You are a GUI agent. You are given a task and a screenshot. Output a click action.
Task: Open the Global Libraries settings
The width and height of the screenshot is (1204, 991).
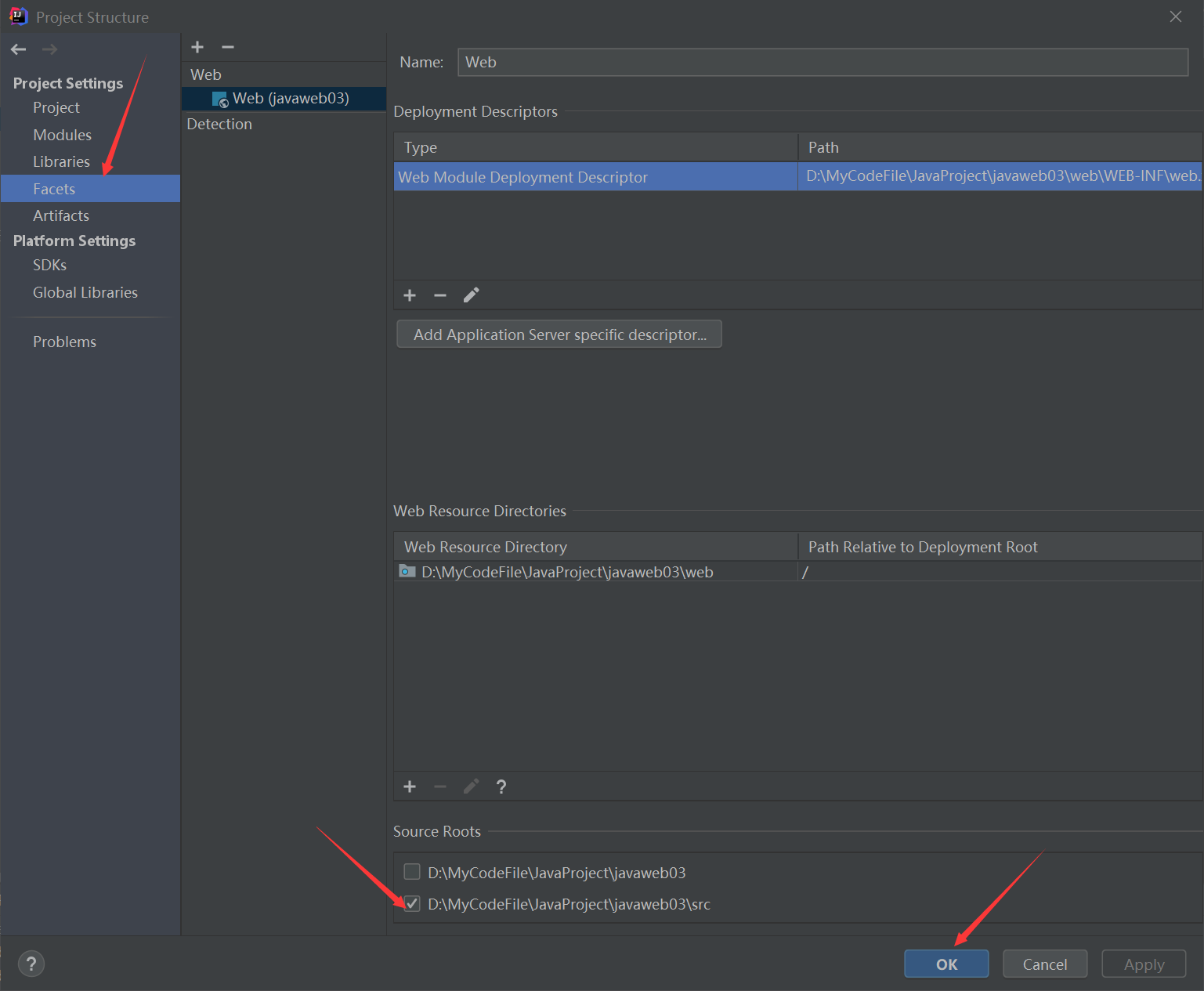tap(85, 292)
